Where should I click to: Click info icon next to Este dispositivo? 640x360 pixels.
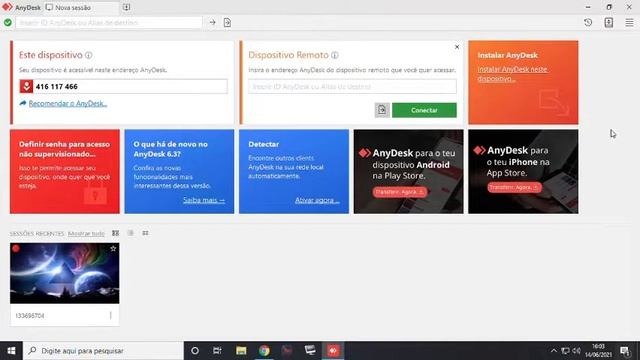89,55
